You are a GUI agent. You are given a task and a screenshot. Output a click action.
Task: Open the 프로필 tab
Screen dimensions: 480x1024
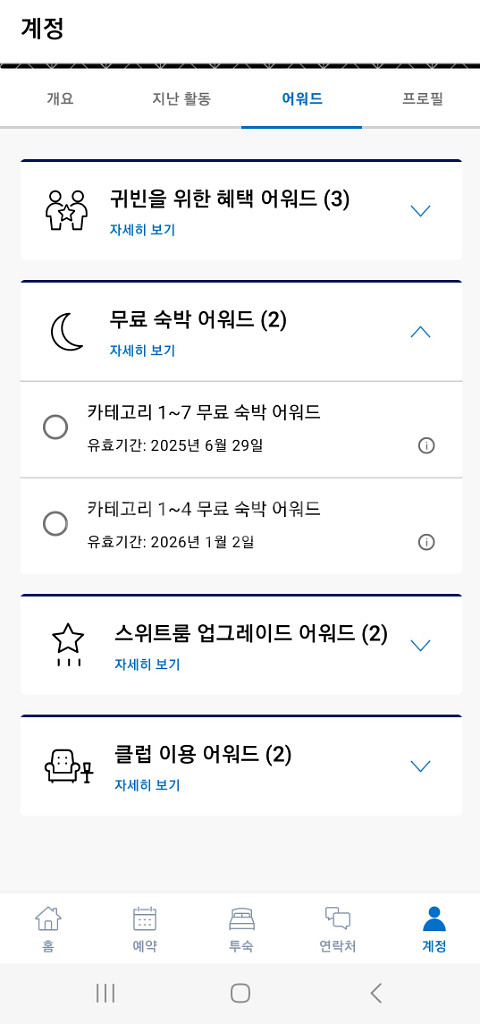click(x=423, y=99)
